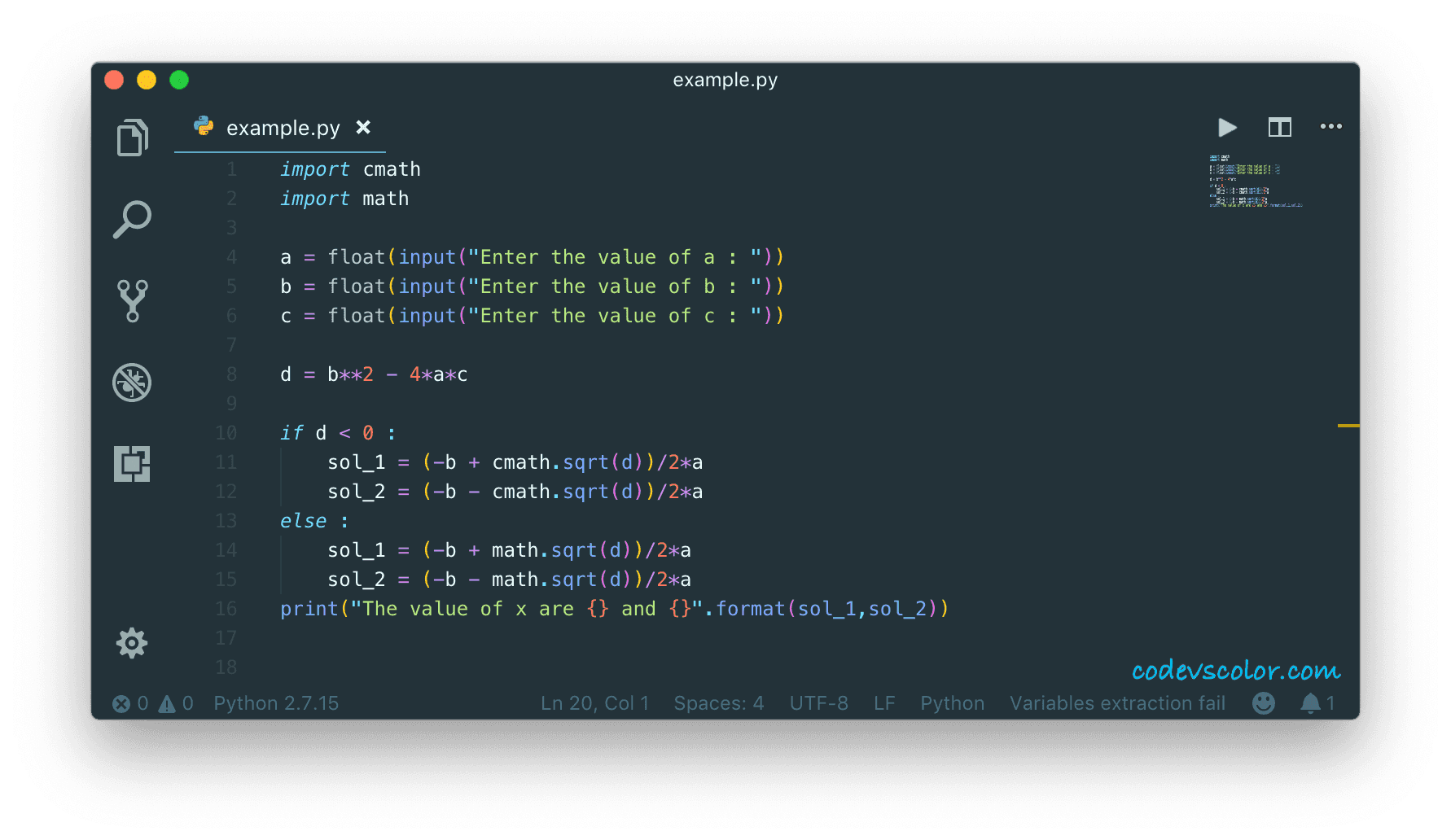The height and width of the screenshot is (840, 1451).
Task: Visit the codevscolor.com link
Action: tap(1234, 671)
